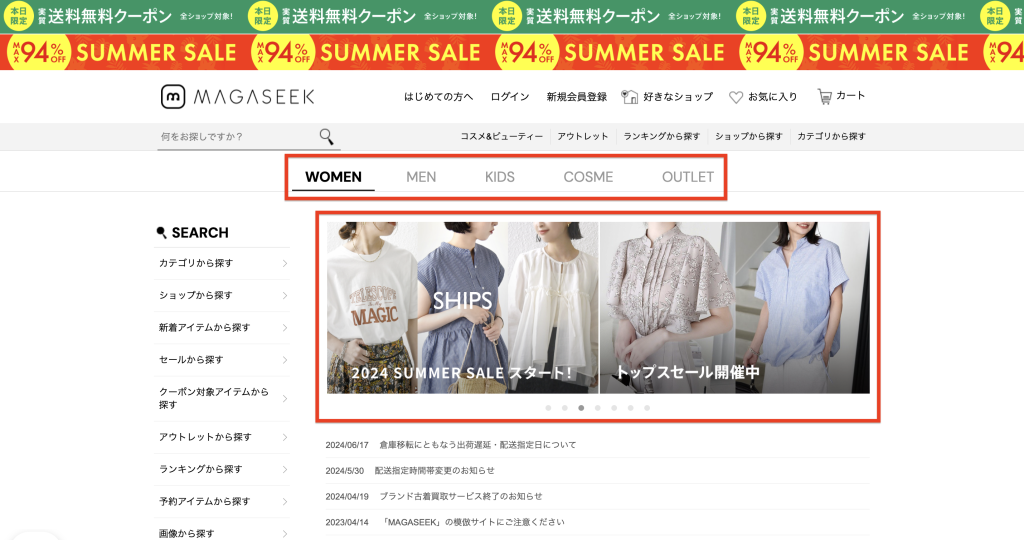Open the 新規会員登録 link
The width and height of the screenshot is (1024, 540).
tap(577, 97)
